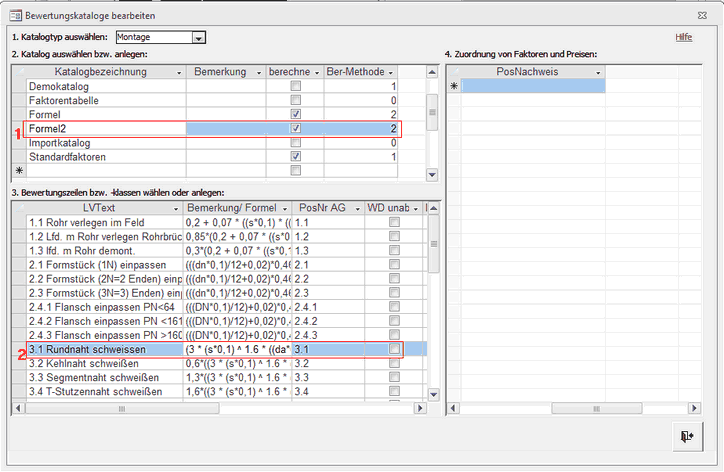
Task: Click the new record asterisk row selector in catalog list
Action: [18, 171]
